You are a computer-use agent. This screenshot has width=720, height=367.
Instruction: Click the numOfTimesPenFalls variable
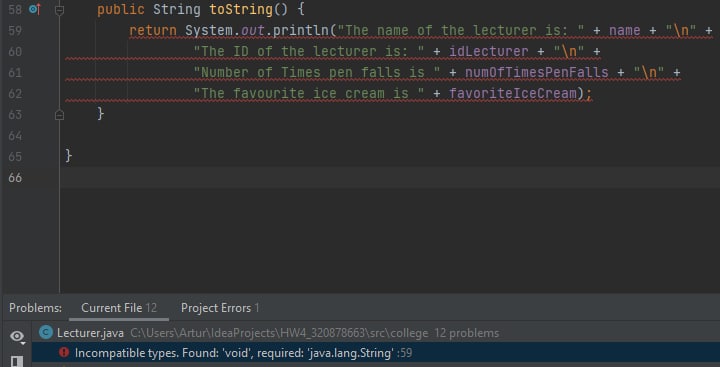coord(536,73)
